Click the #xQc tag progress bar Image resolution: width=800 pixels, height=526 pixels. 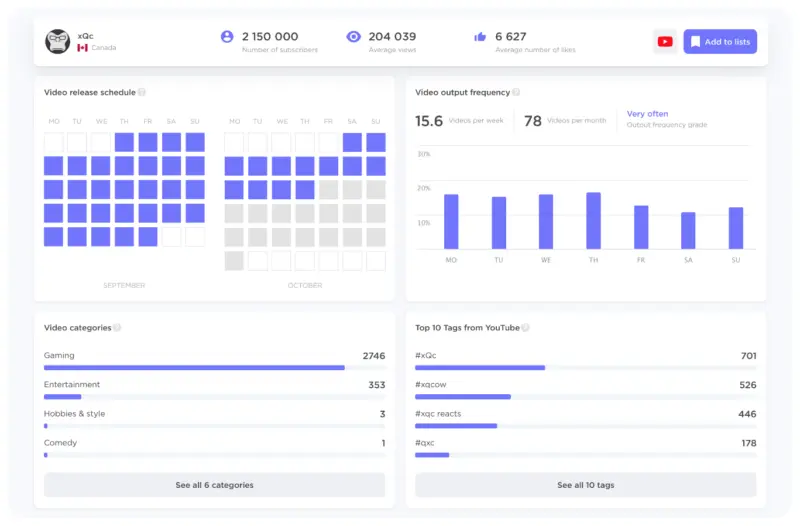[x=480, y=368]
